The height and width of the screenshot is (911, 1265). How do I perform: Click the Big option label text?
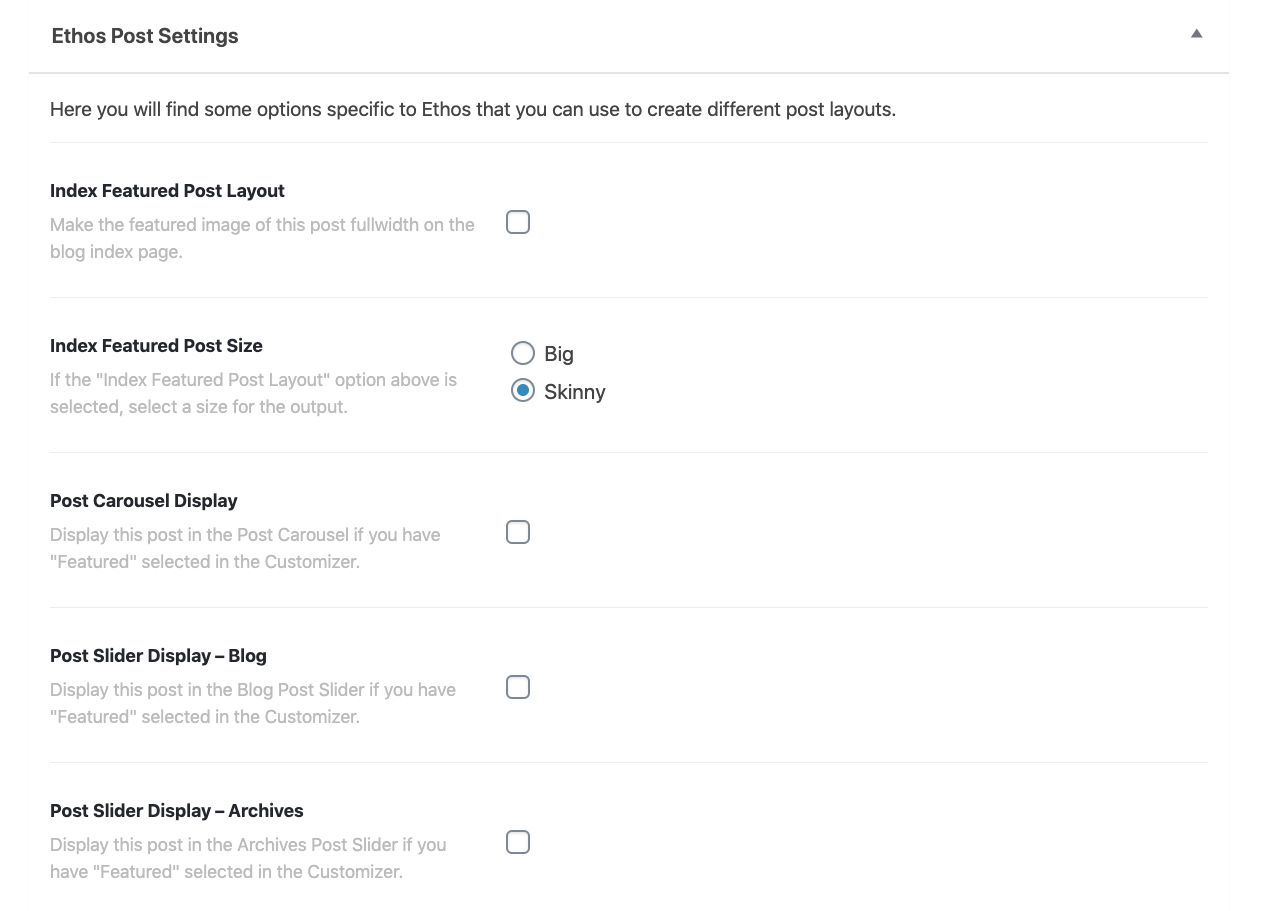pos(558,353)
